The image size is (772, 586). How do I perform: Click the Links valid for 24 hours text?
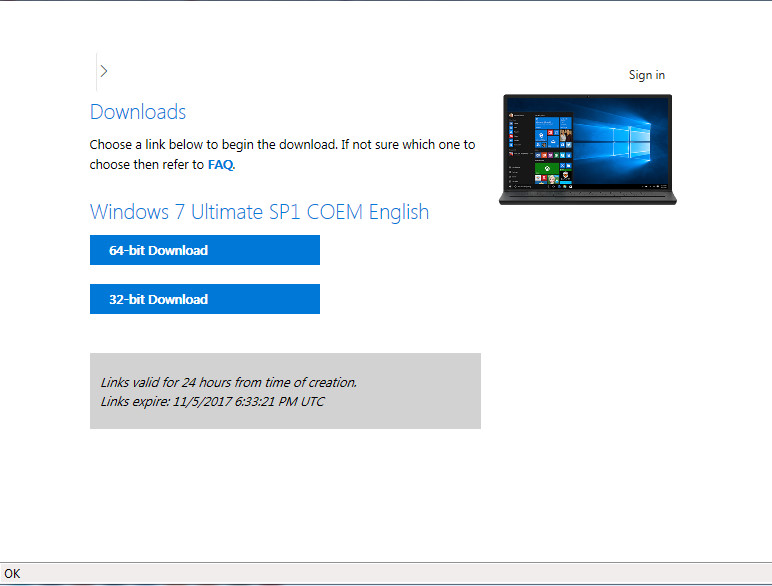(228, 382)
